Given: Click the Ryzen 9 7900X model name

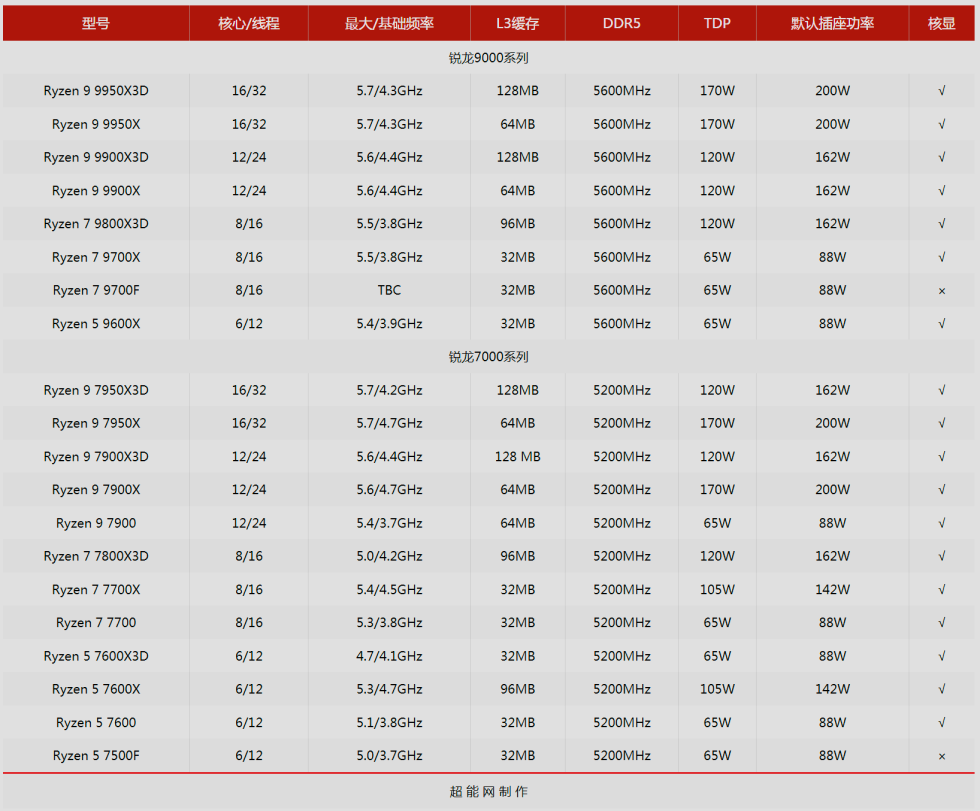Looking at the screenshot, I should pyautogui.click(x=96, y=490).
